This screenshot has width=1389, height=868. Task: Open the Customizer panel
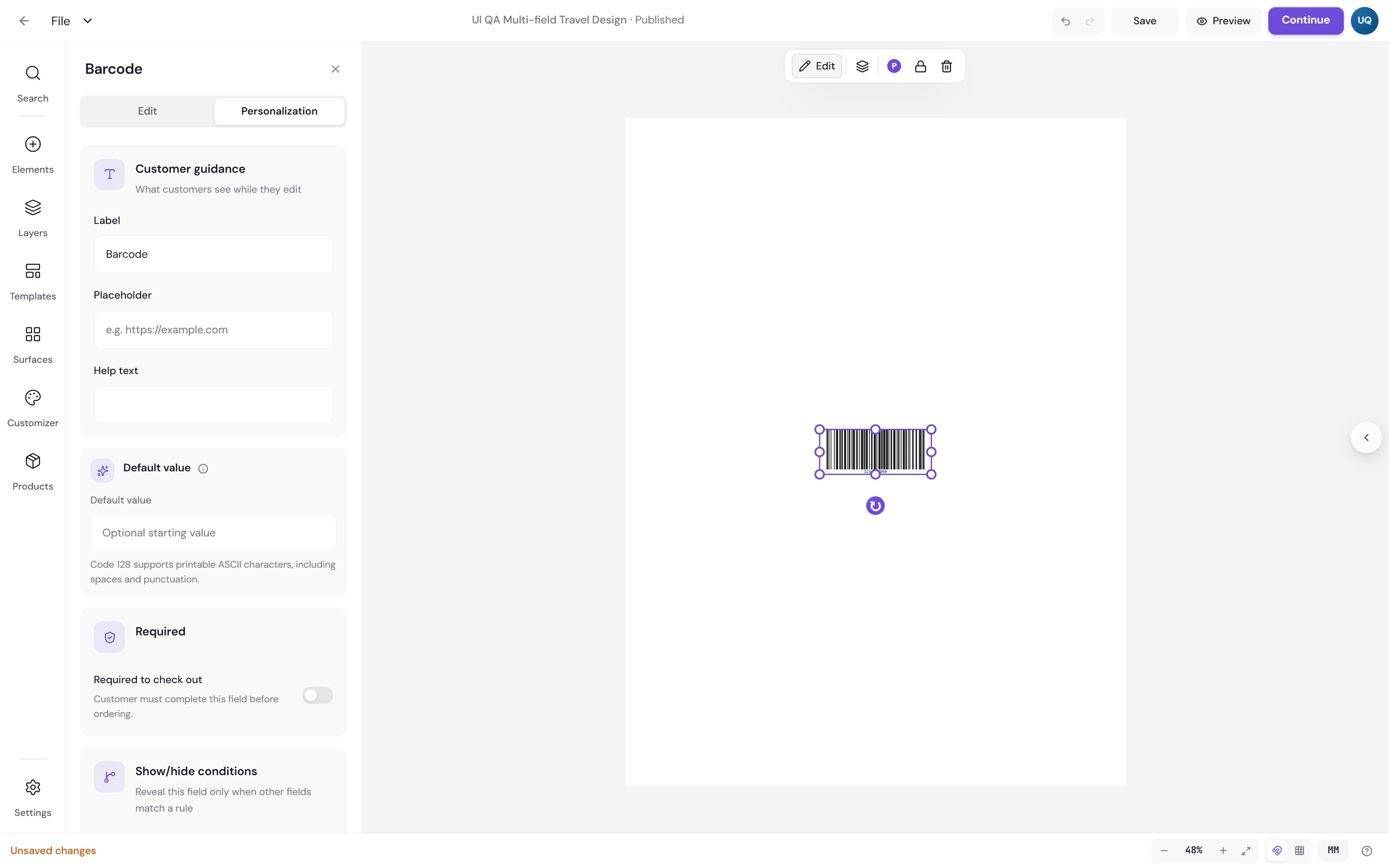pos(33,408)
